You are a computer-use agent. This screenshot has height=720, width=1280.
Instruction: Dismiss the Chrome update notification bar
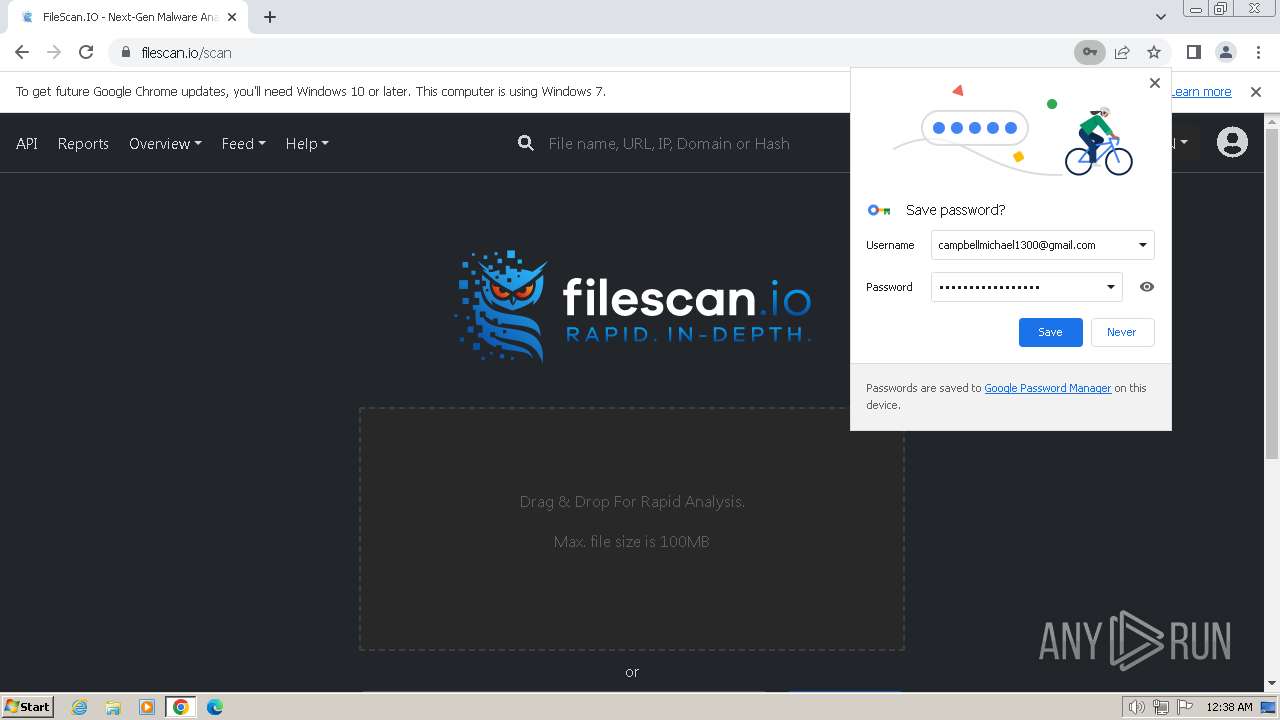point(1256,92)
